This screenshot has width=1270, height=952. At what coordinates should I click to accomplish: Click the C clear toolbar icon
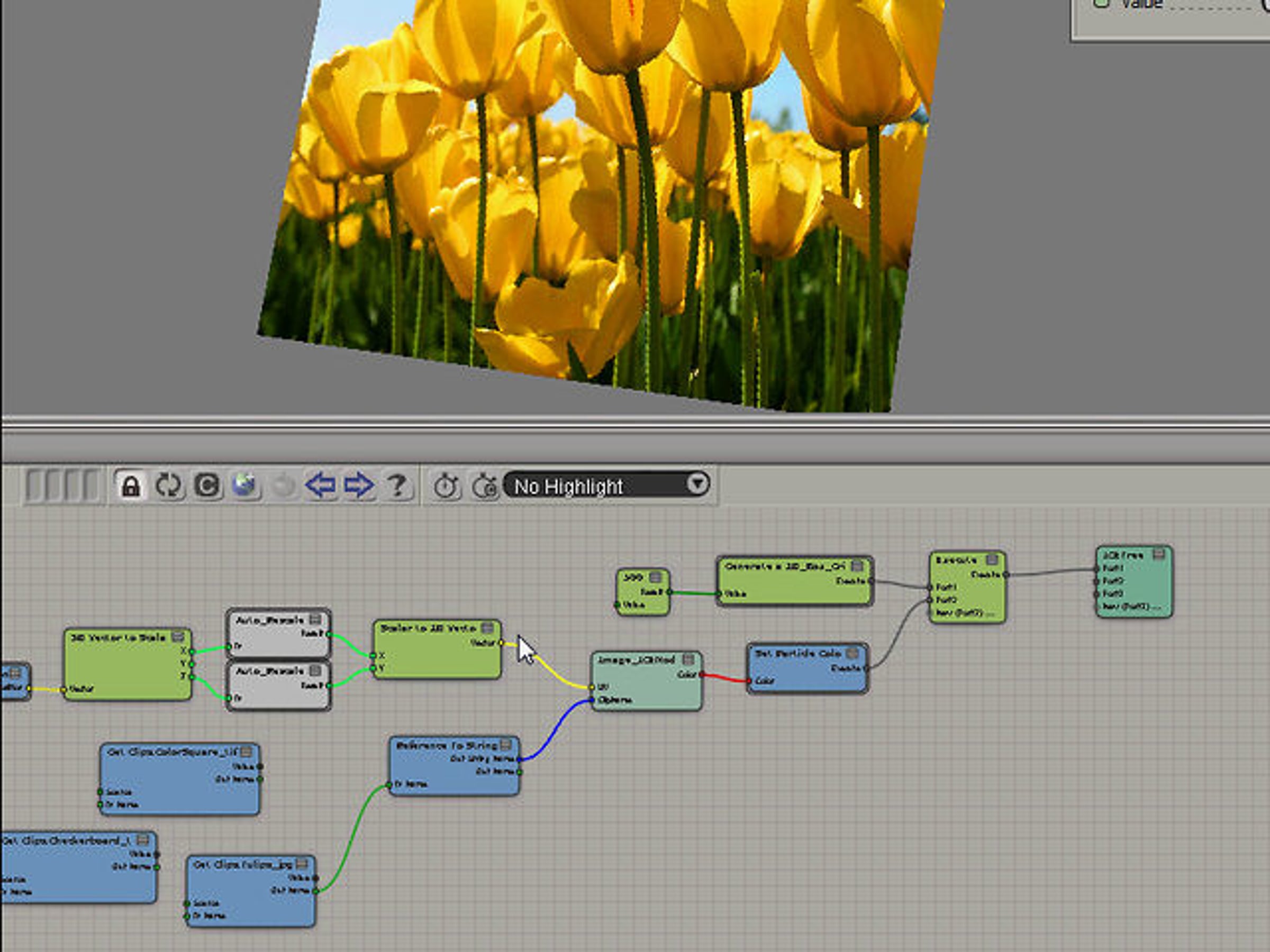[x=207, y=486]
